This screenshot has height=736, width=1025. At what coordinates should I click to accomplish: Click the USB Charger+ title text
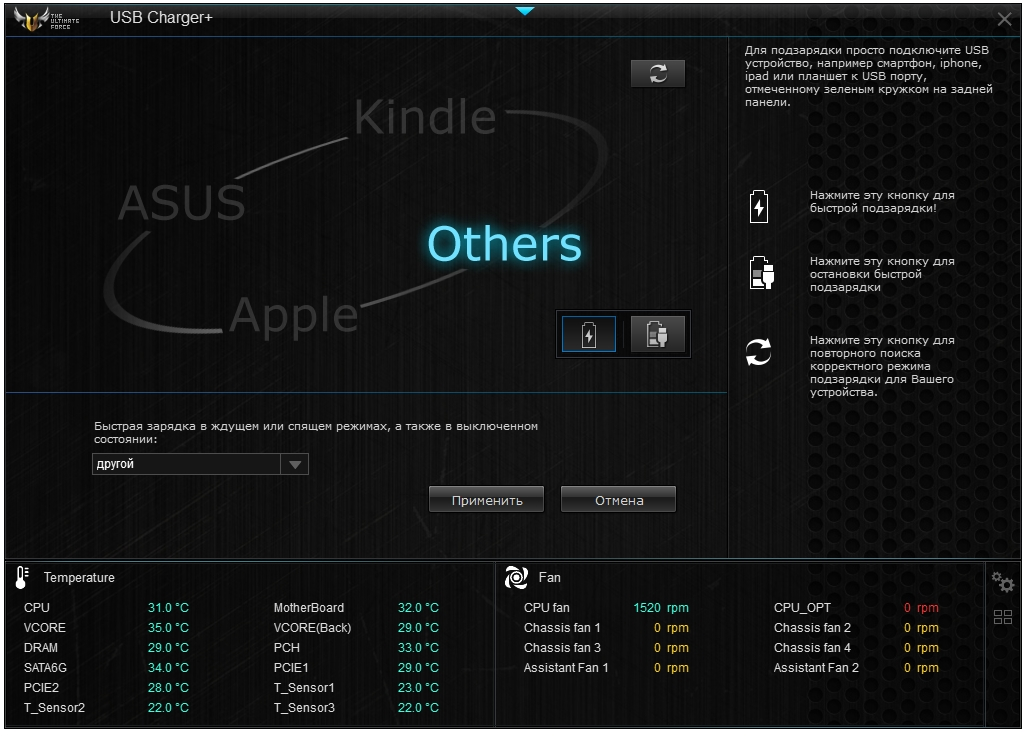tap(161, 18)
